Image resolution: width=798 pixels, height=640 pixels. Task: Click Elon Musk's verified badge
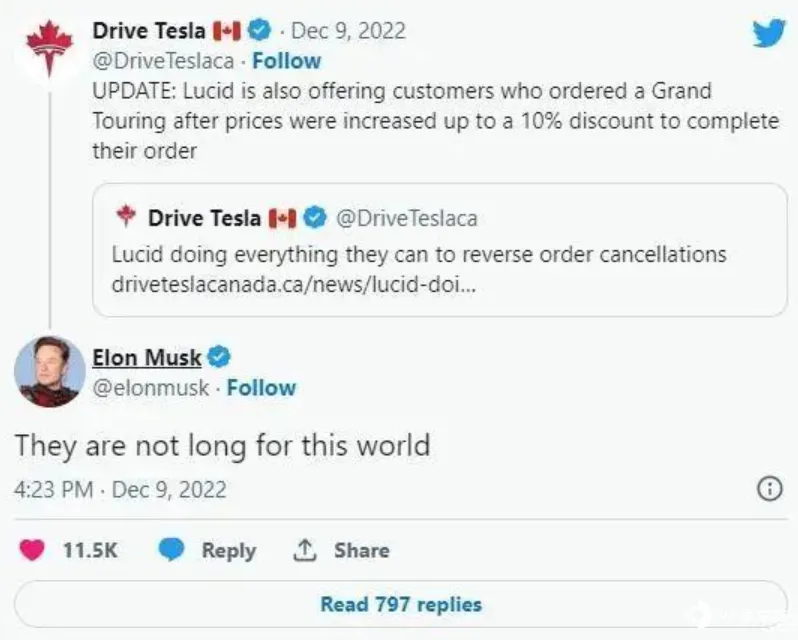point(219,357)
